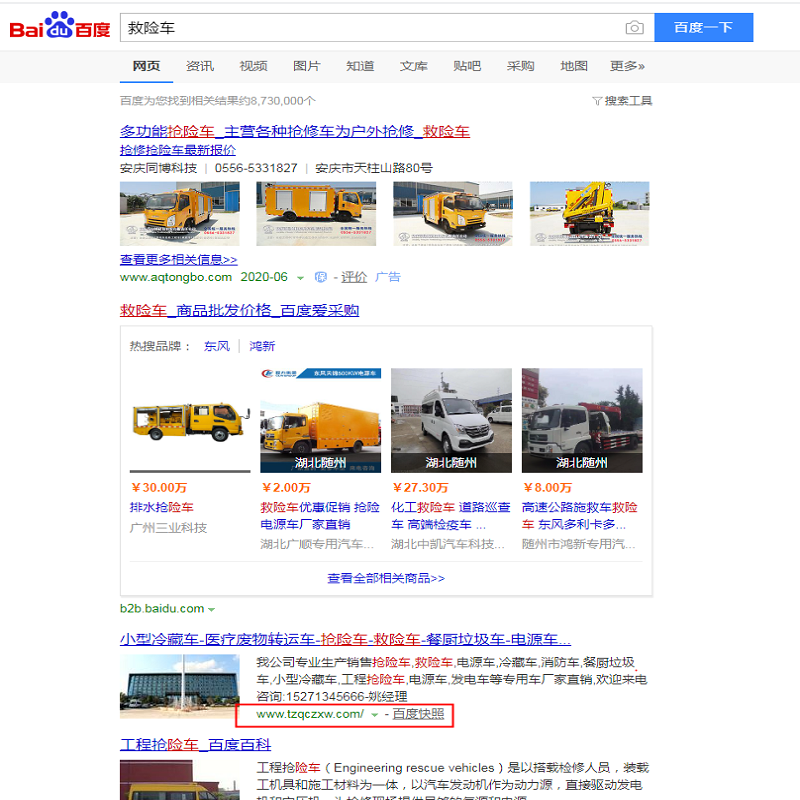This screenshot has width=800, height=800.
Task: Open product 高速公路施救车救险车
Action: pyautogui.click(x=580, y=516)
